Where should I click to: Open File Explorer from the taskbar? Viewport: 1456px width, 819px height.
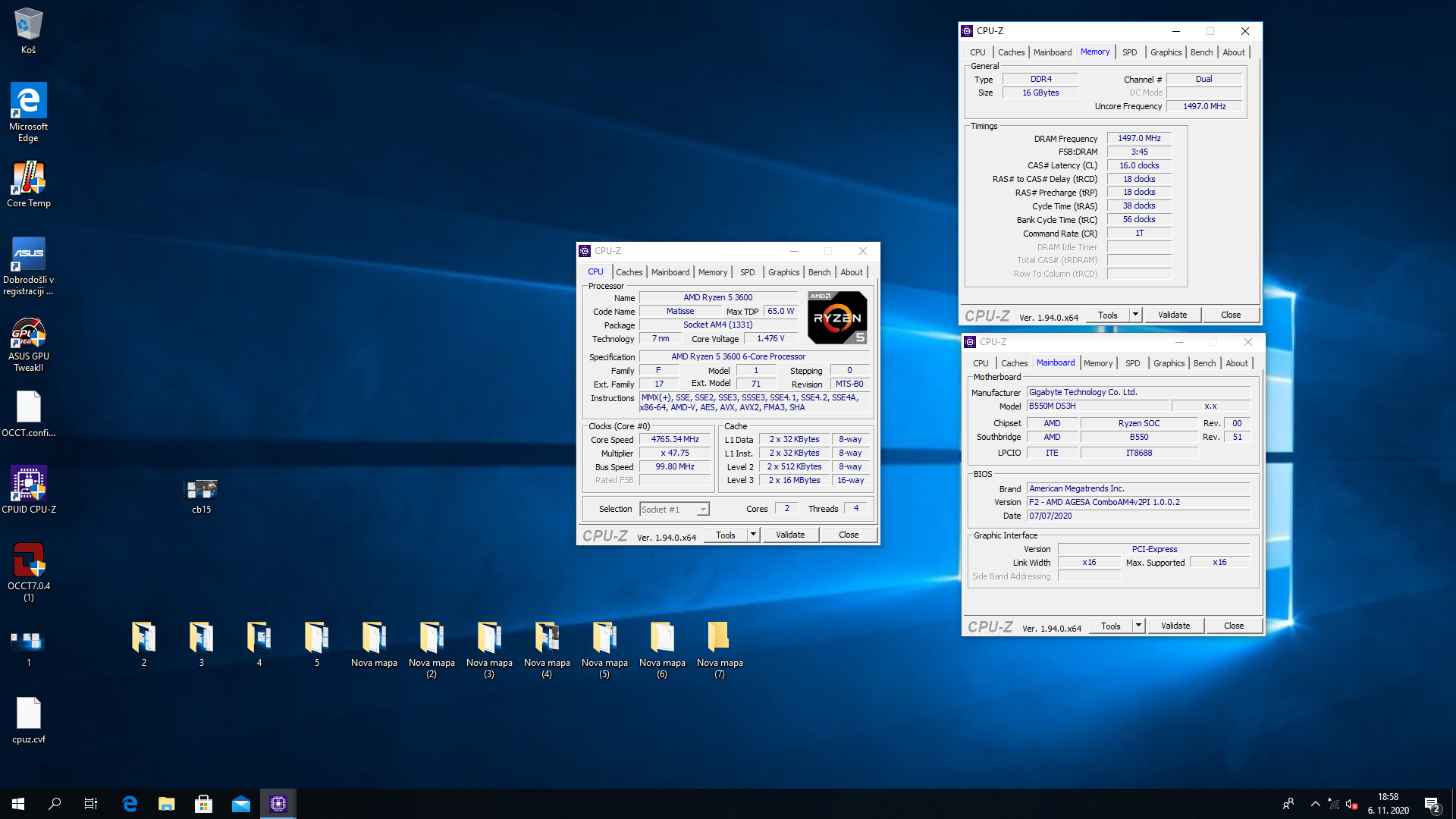point(166,804)
